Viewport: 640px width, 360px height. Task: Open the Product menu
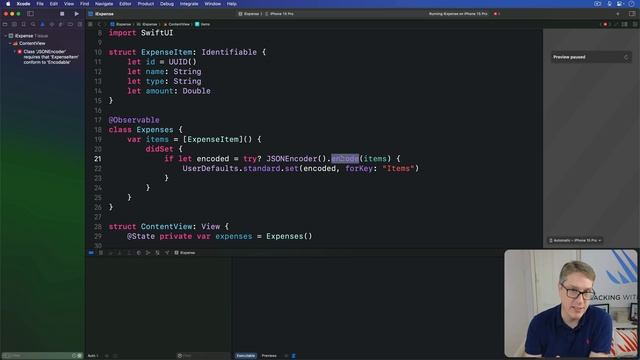pos(146,4)
